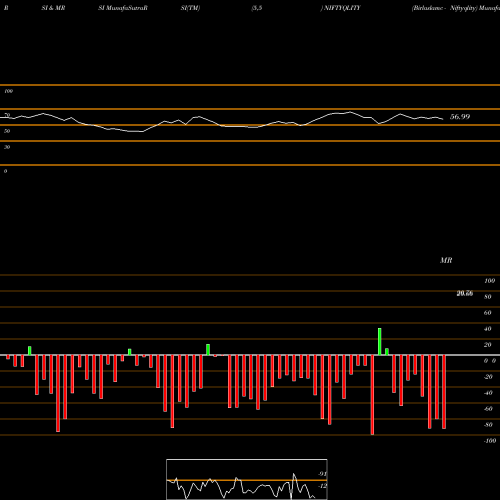Image resolution: width=500 pixels, height=500 pixels.
Task: Click the 30 label on the RSI axis
Action: click(7, 147)
